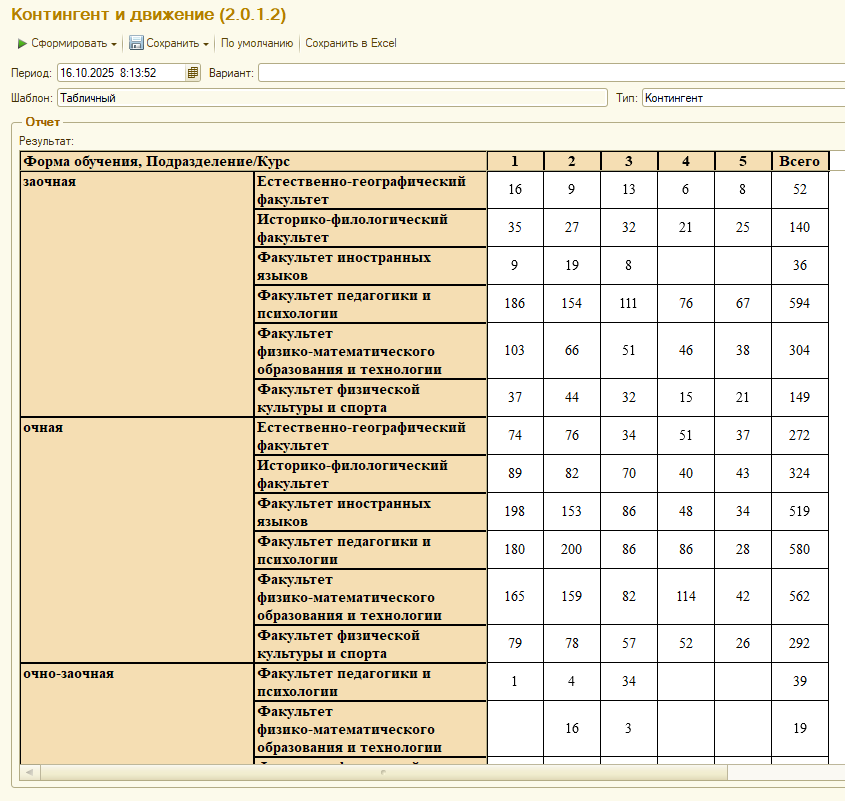Focus the Вариант input field
845x801 pixels.
pos(550,73)
